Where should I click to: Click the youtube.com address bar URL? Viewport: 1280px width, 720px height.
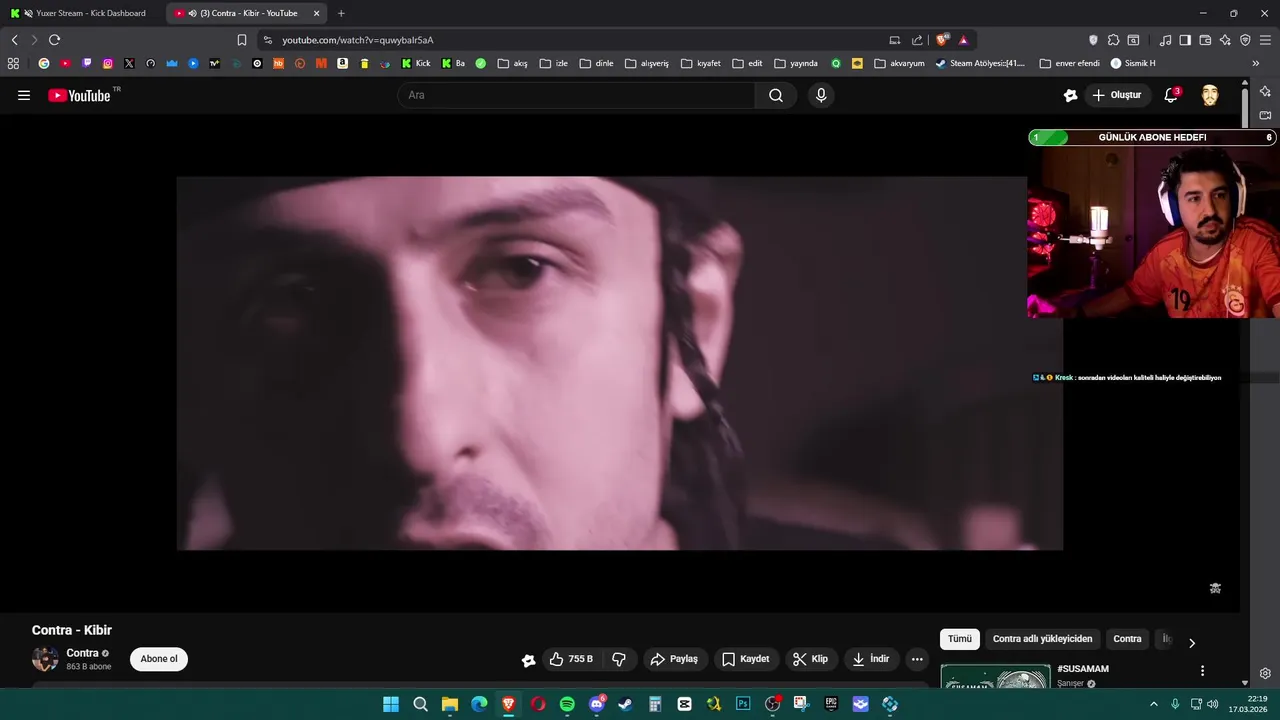coord(358,40)
